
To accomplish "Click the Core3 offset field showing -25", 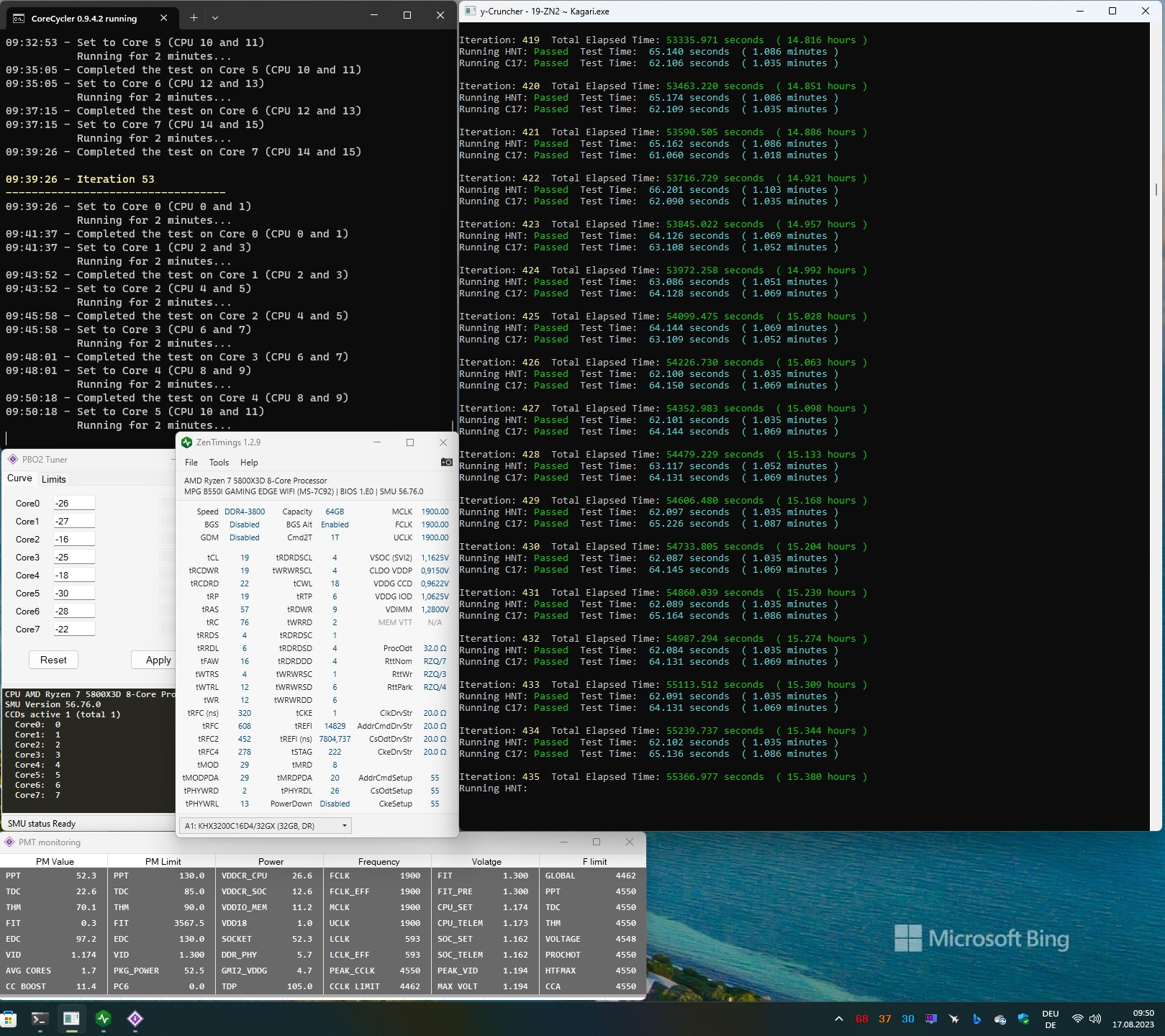I will pos(74,557).
